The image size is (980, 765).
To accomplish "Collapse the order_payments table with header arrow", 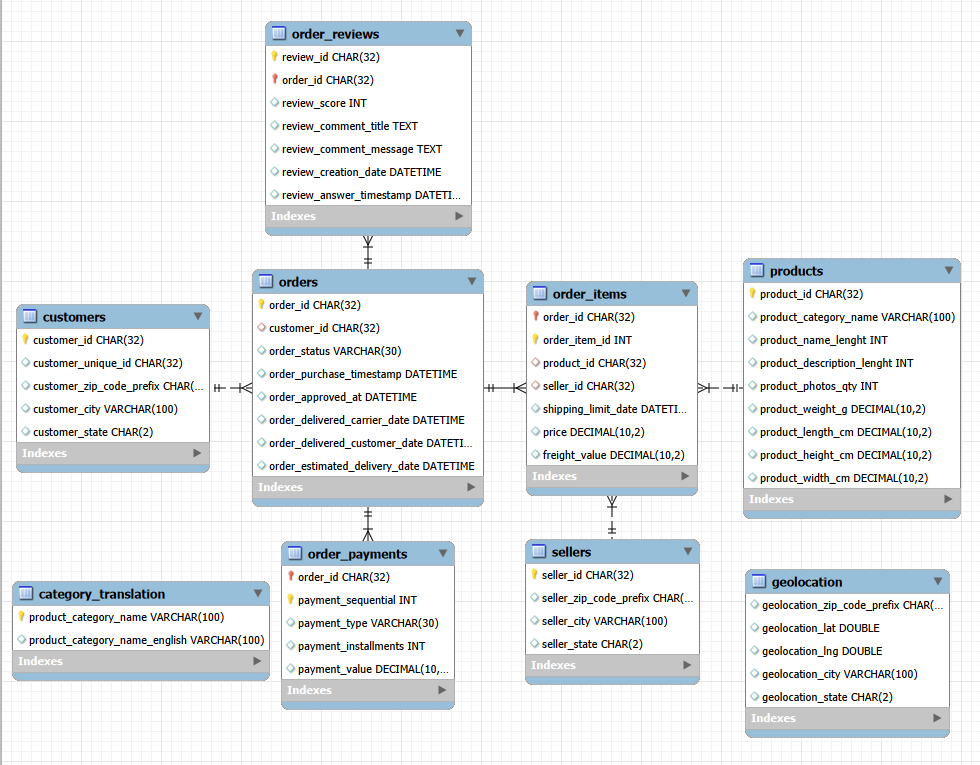I will [x=442, y=553].
